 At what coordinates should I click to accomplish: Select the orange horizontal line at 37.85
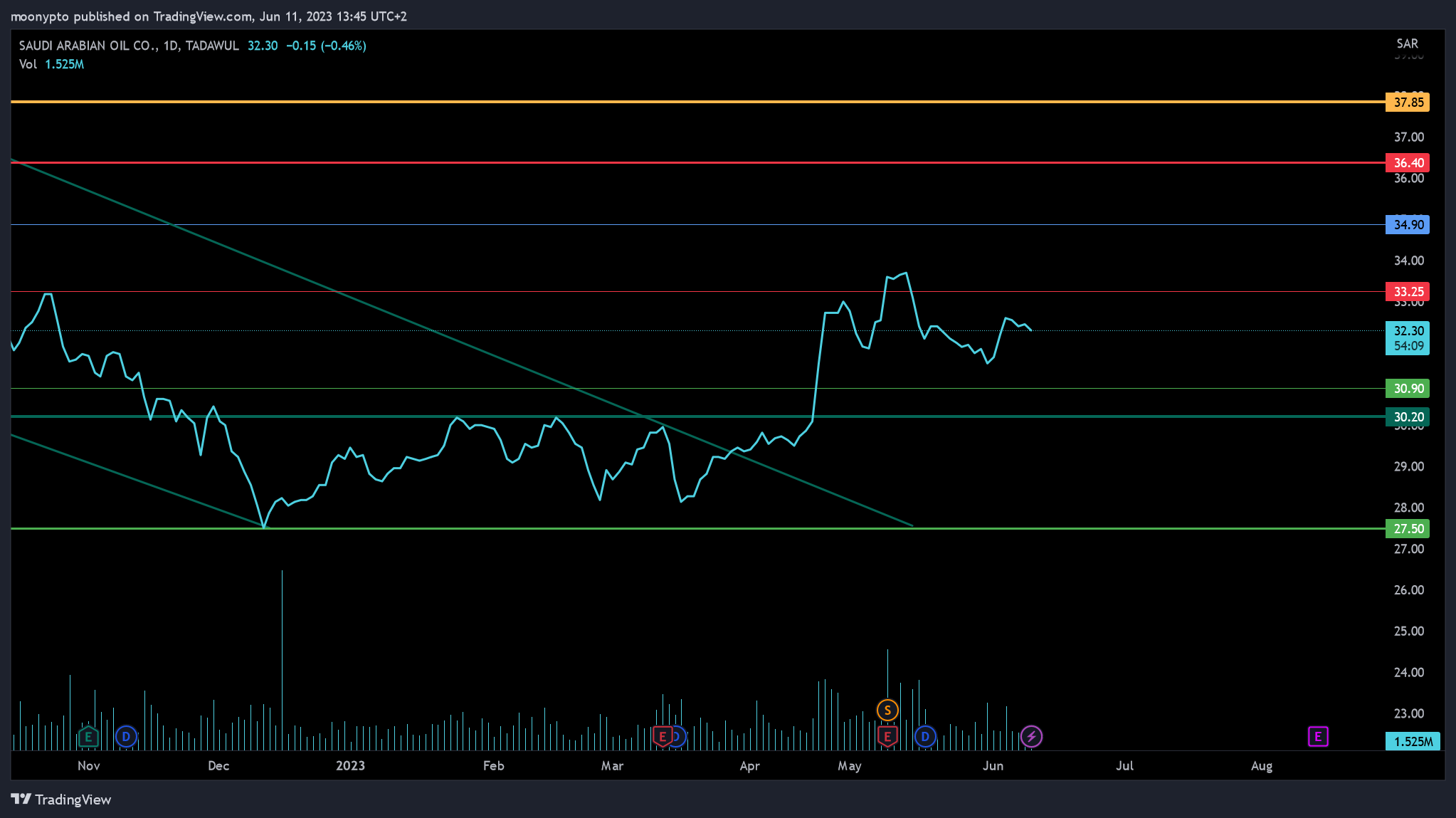[697, 102]
